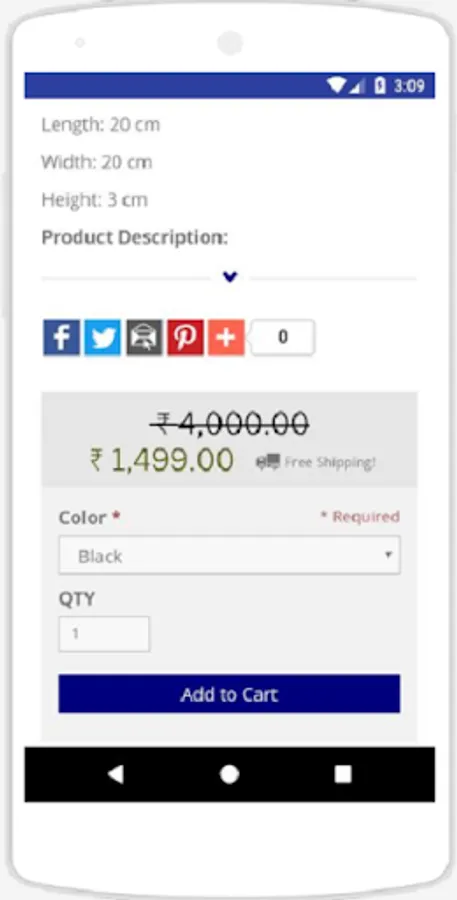This screenshot has width=457, height=900.
Task: Share product on Facebook
Action: pyautogui.click(x=61, y=338)
